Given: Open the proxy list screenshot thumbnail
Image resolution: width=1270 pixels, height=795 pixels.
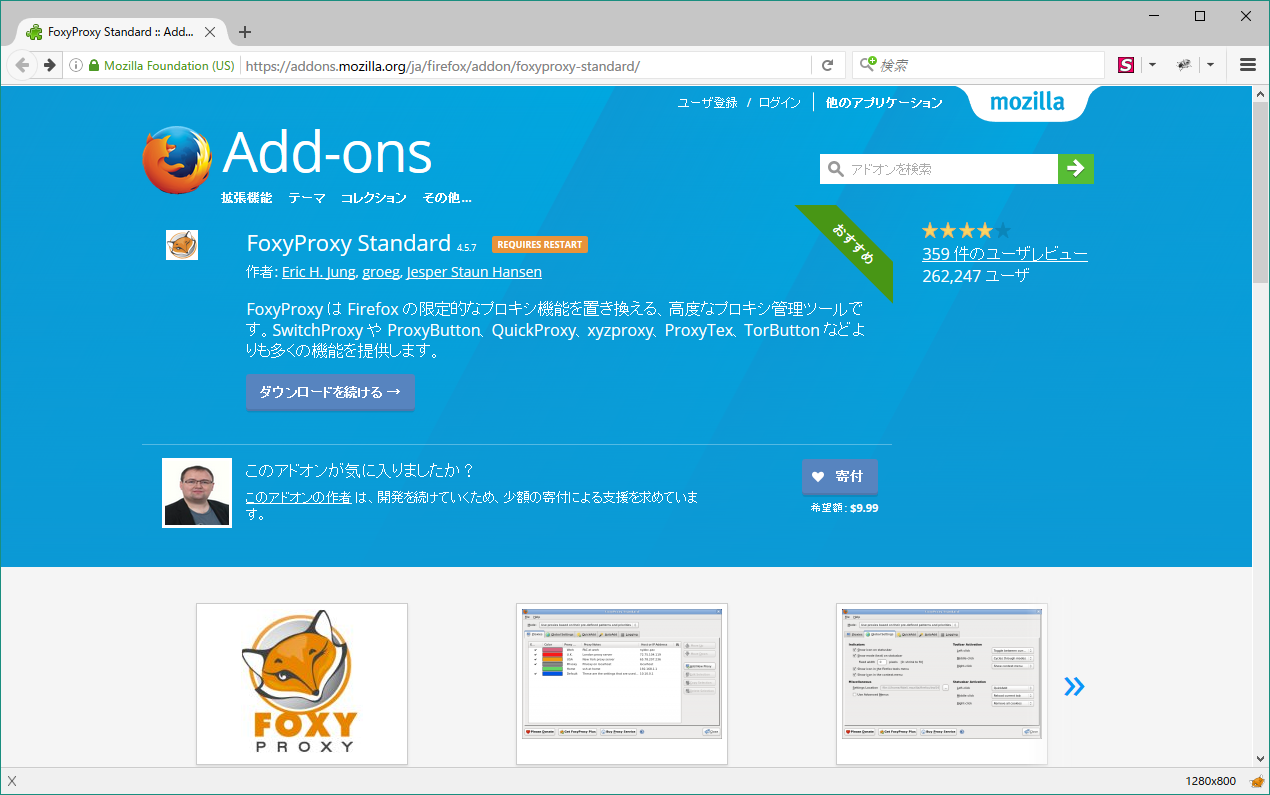Looking at the screenshot, I should coord(622,684).
